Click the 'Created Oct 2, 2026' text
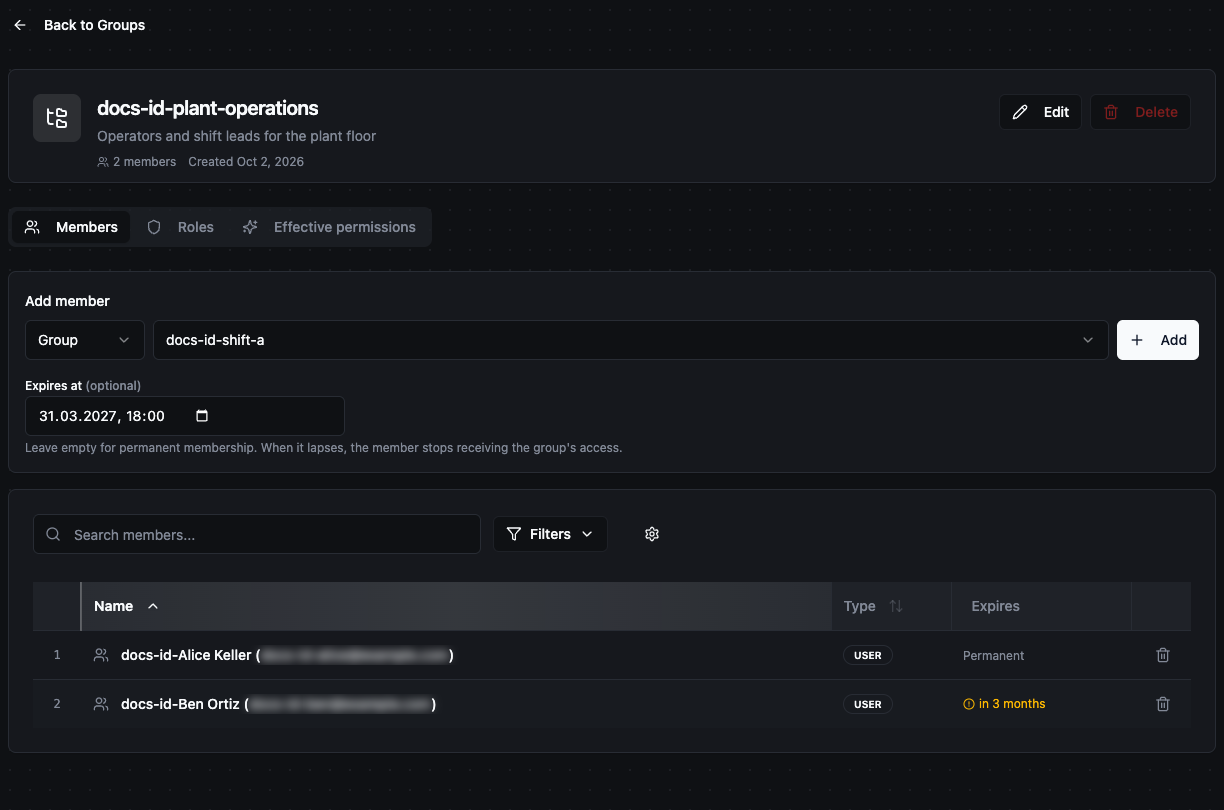The width and height of the screenshot is (1224, 810). [246, 162]
